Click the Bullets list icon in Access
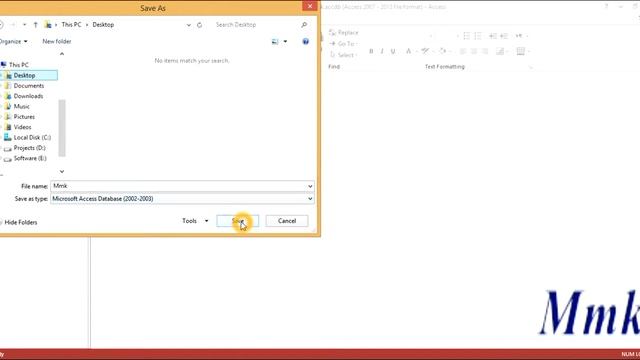Image resolution: width=640 pixels, height=360 pixels. click(467, 36)
